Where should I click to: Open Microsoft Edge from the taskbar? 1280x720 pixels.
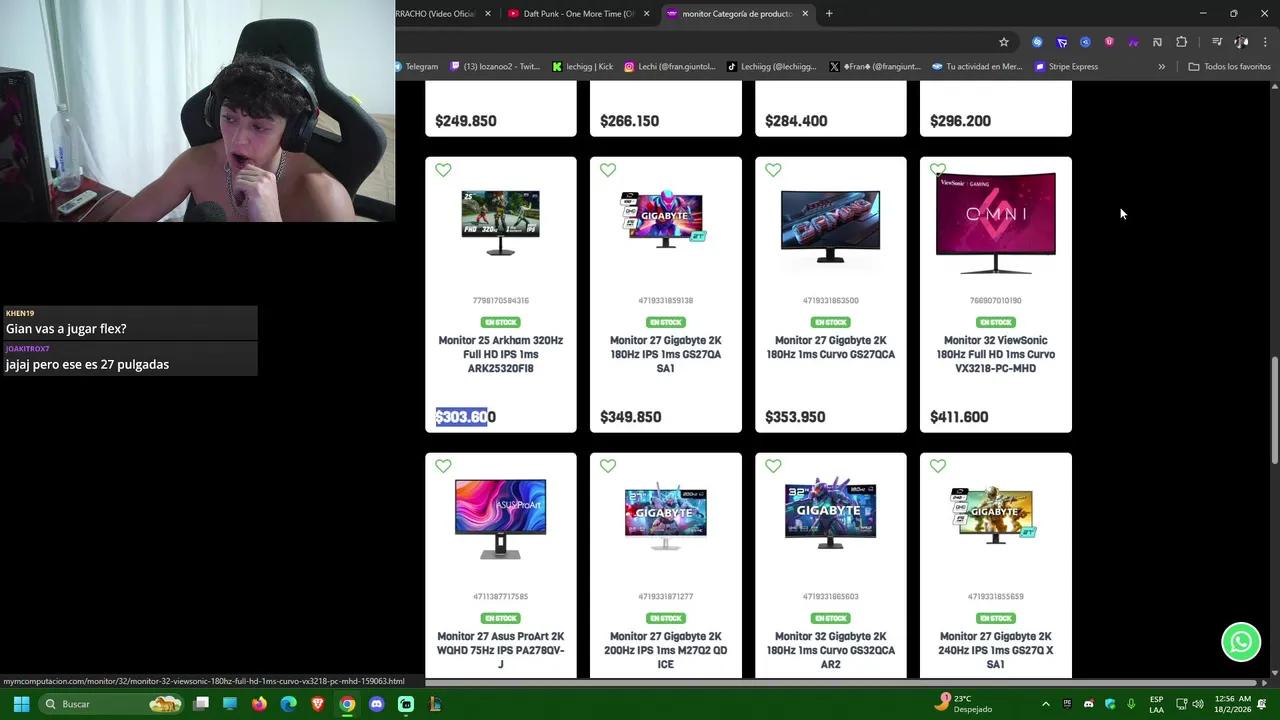[x=288, y=704]
